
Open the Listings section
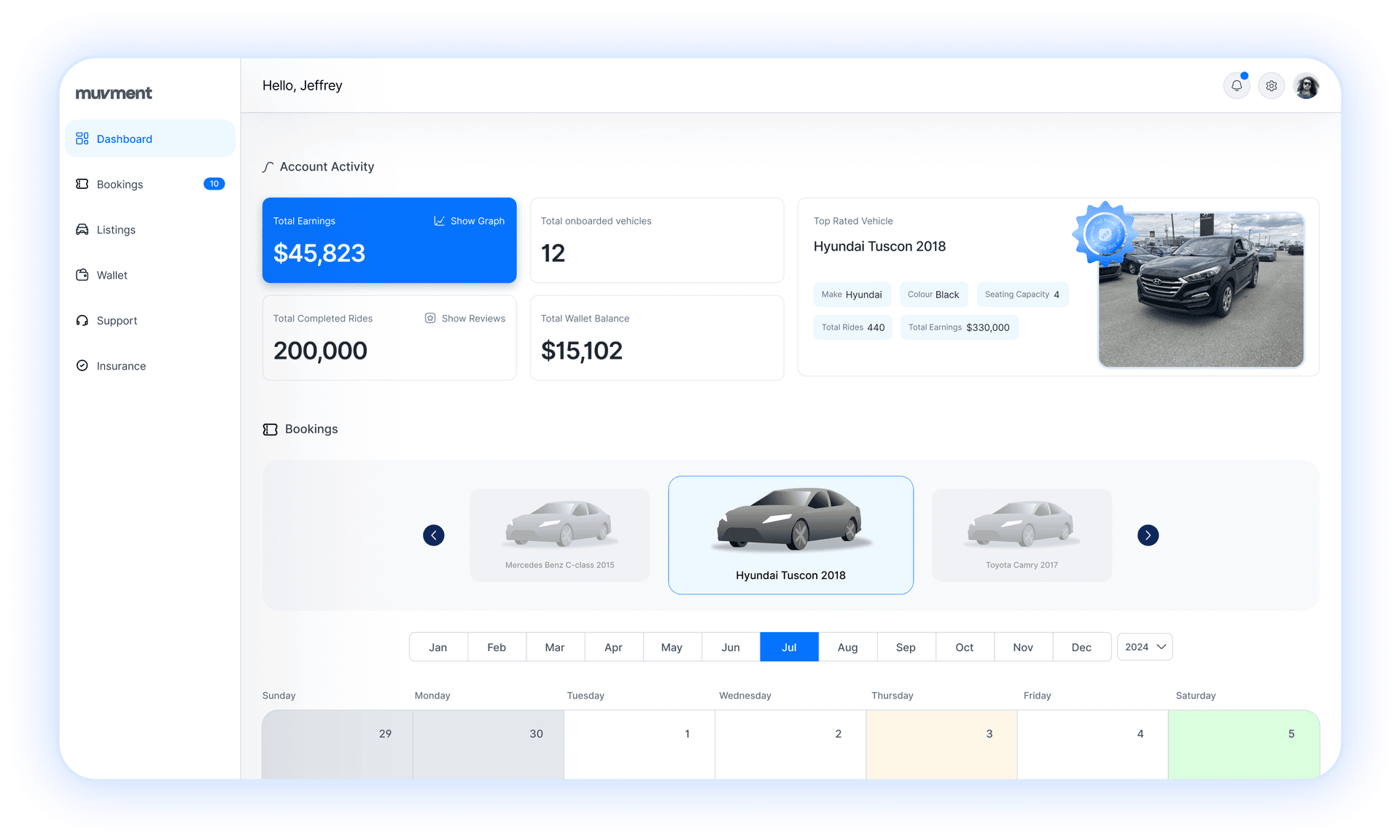[115, 230]
